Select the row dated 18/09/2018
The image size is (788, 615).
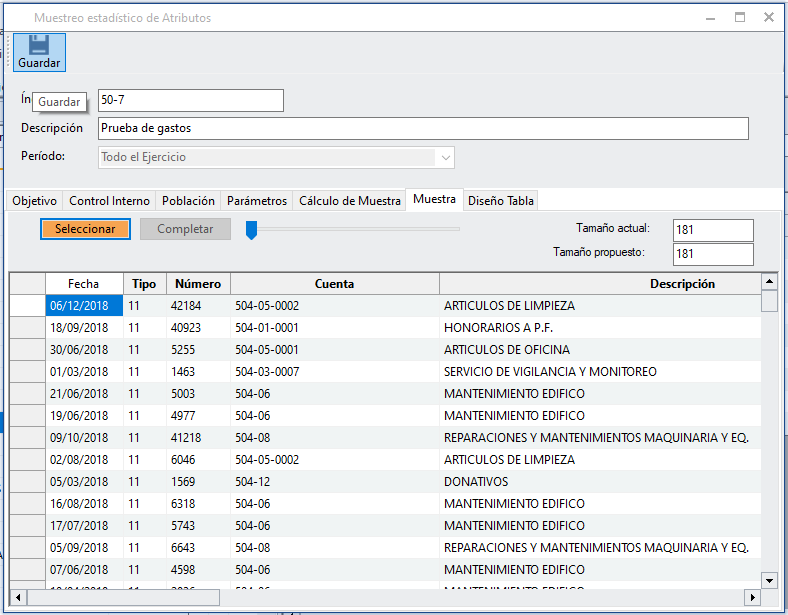(x=84, y=328)
